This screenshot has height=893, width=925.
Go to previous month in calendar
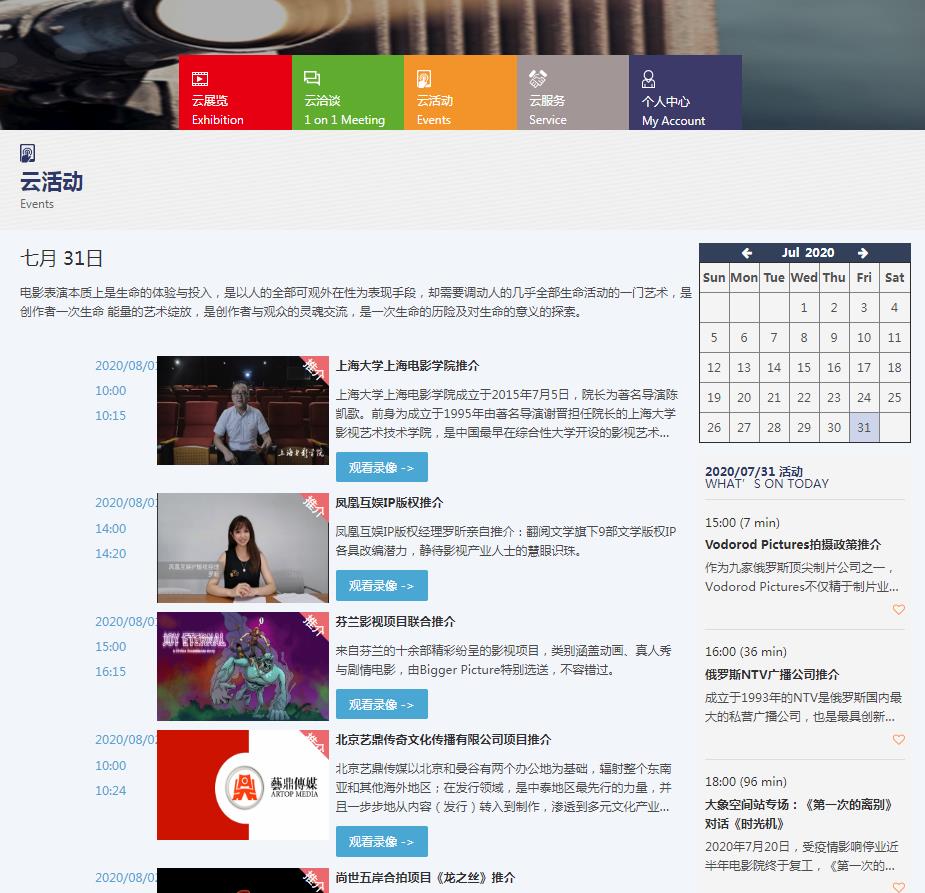click(x=746, y=253)
